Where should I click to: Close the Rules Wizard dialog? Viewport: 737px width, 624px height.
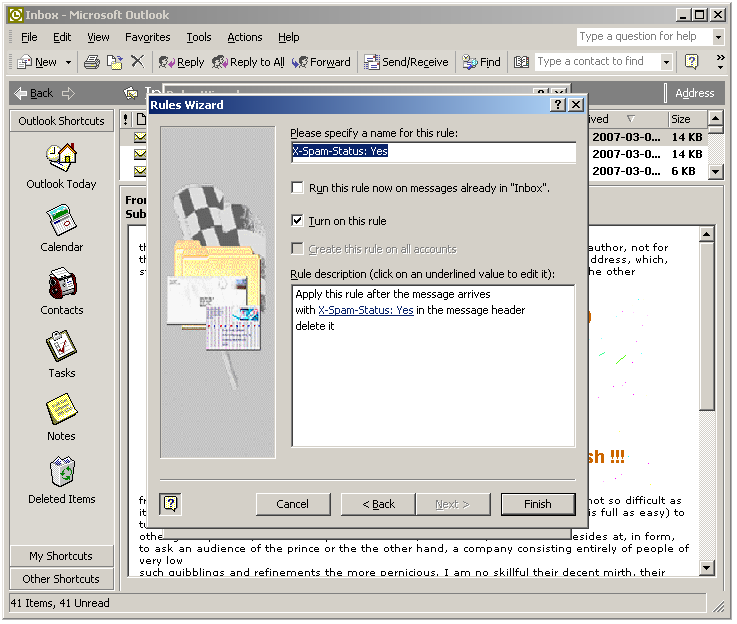click(576, 105)
